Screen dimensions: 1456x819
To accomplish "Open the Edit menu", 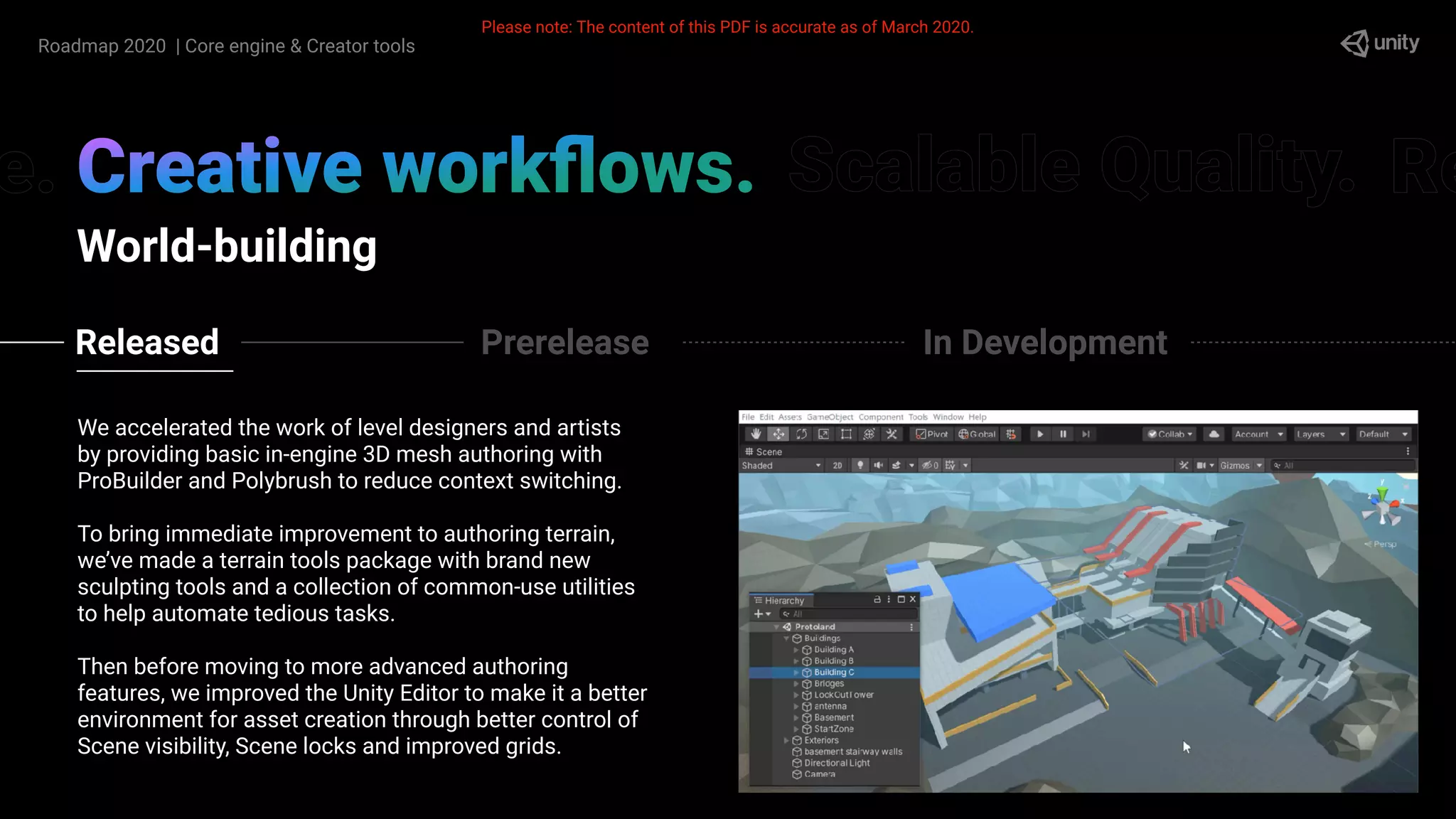I will [x=766, y=417].
